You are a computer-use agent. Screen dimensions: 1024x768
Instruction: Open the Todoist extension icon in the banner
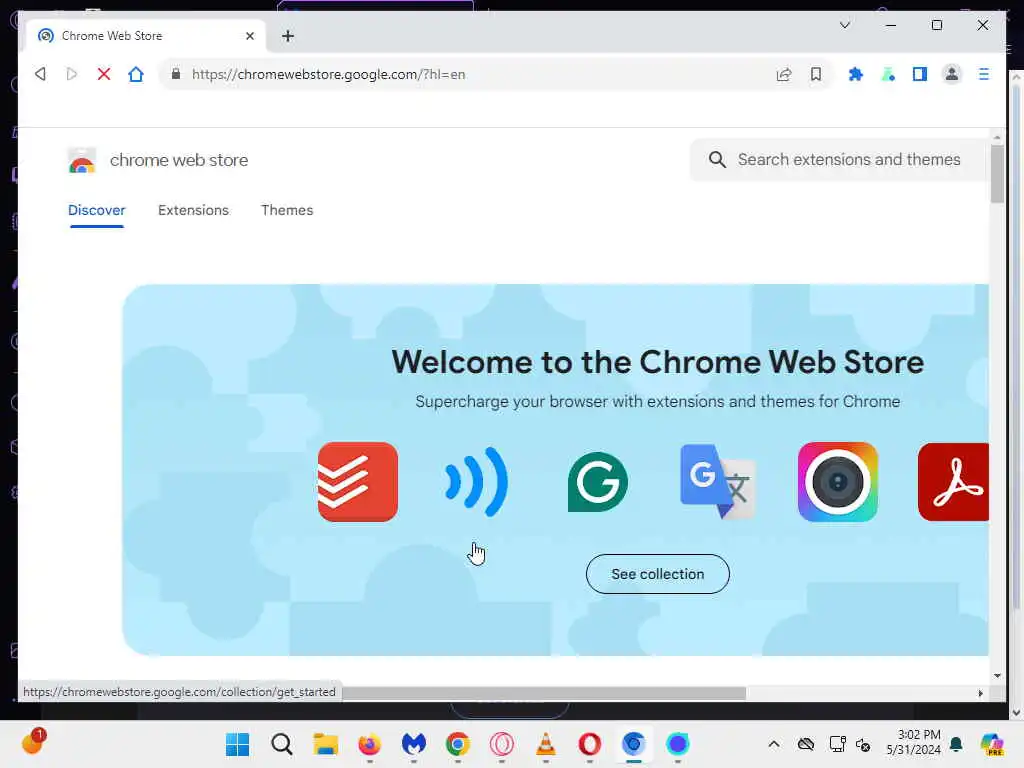coord(358,482)
